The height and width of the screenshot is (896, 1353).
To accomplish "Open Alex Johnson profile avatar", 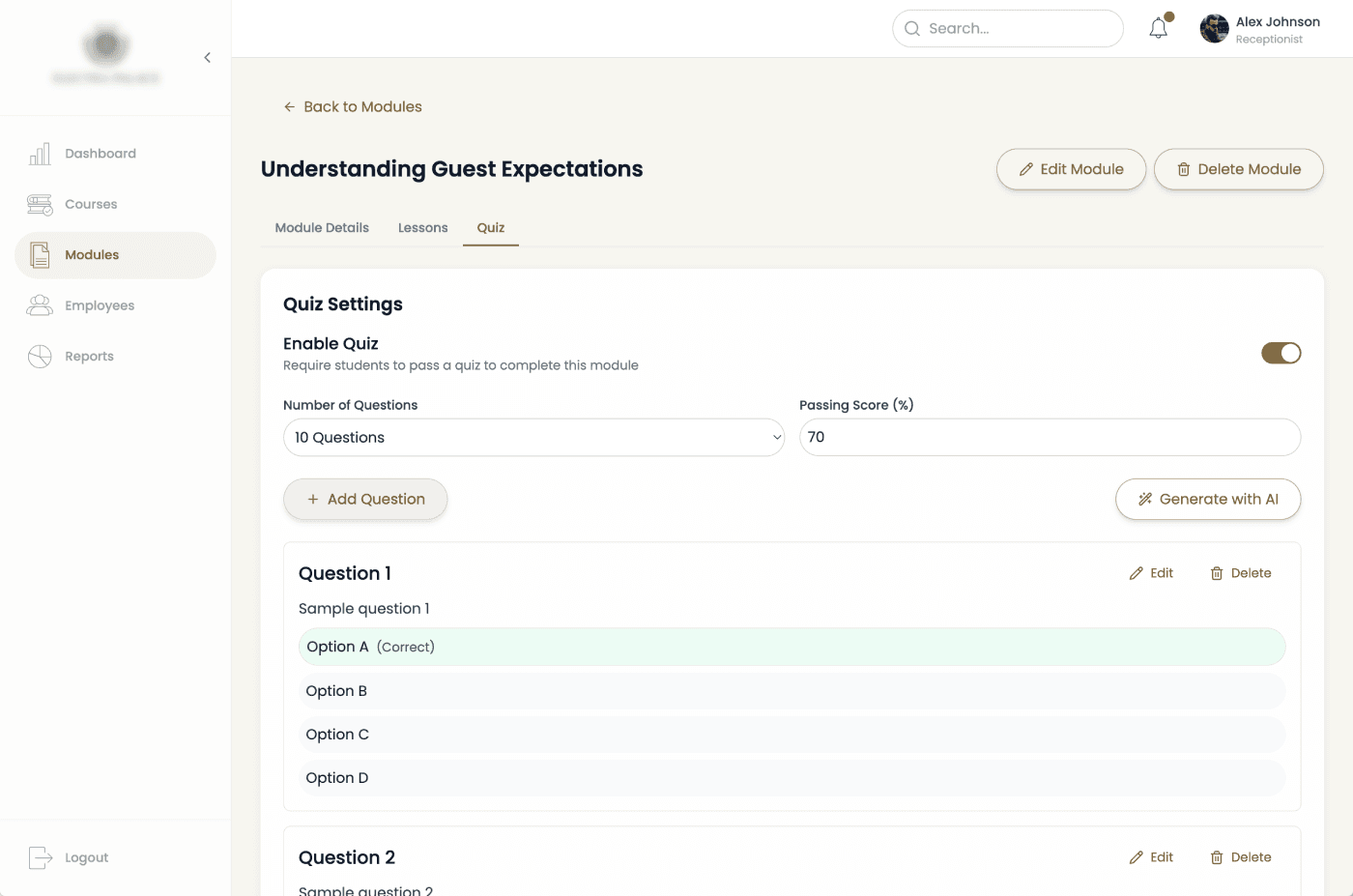I will [1214, 29].
